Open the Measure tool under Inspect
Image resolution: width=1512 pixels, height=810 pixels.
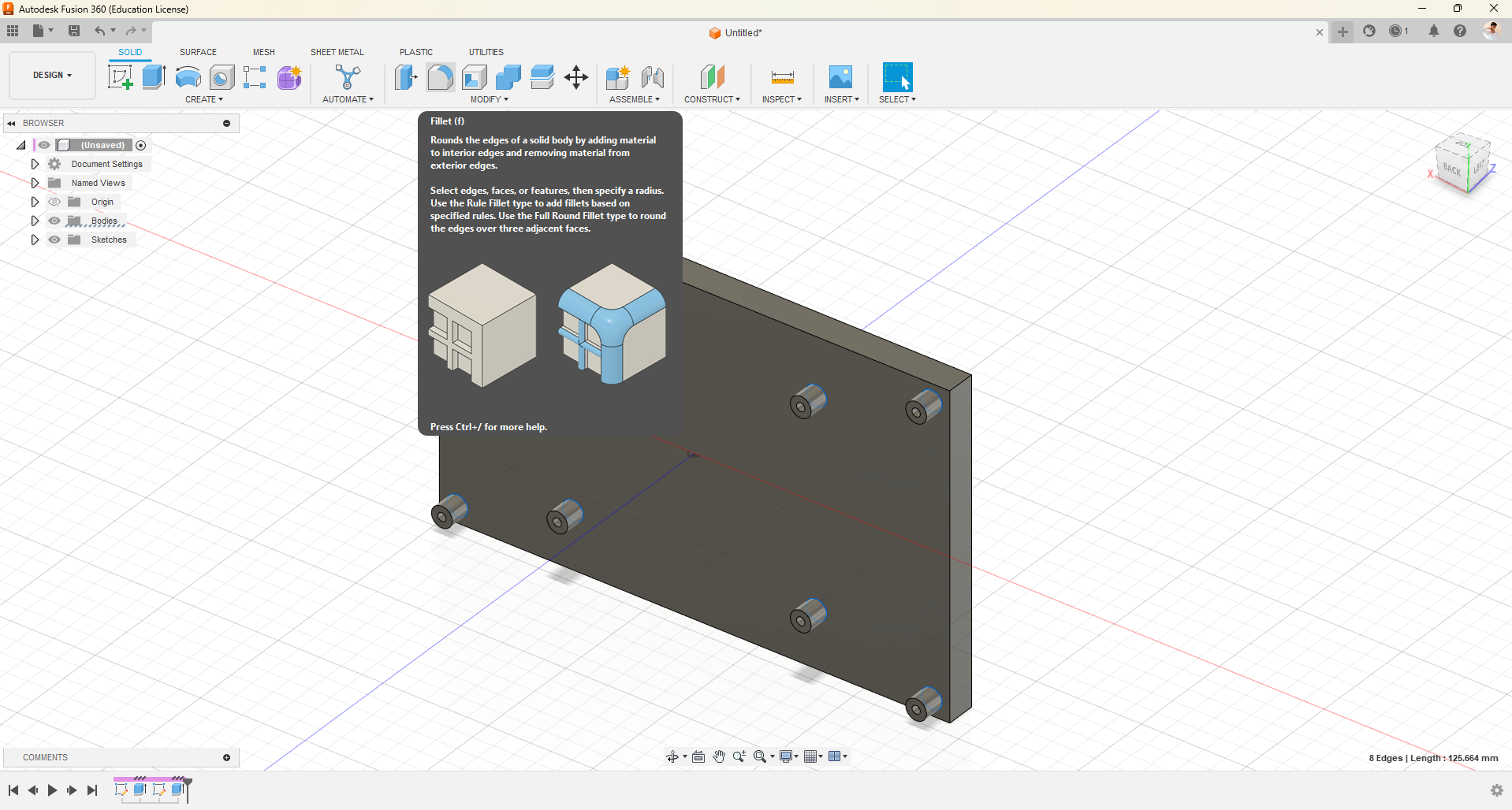(x=782, y=77)
